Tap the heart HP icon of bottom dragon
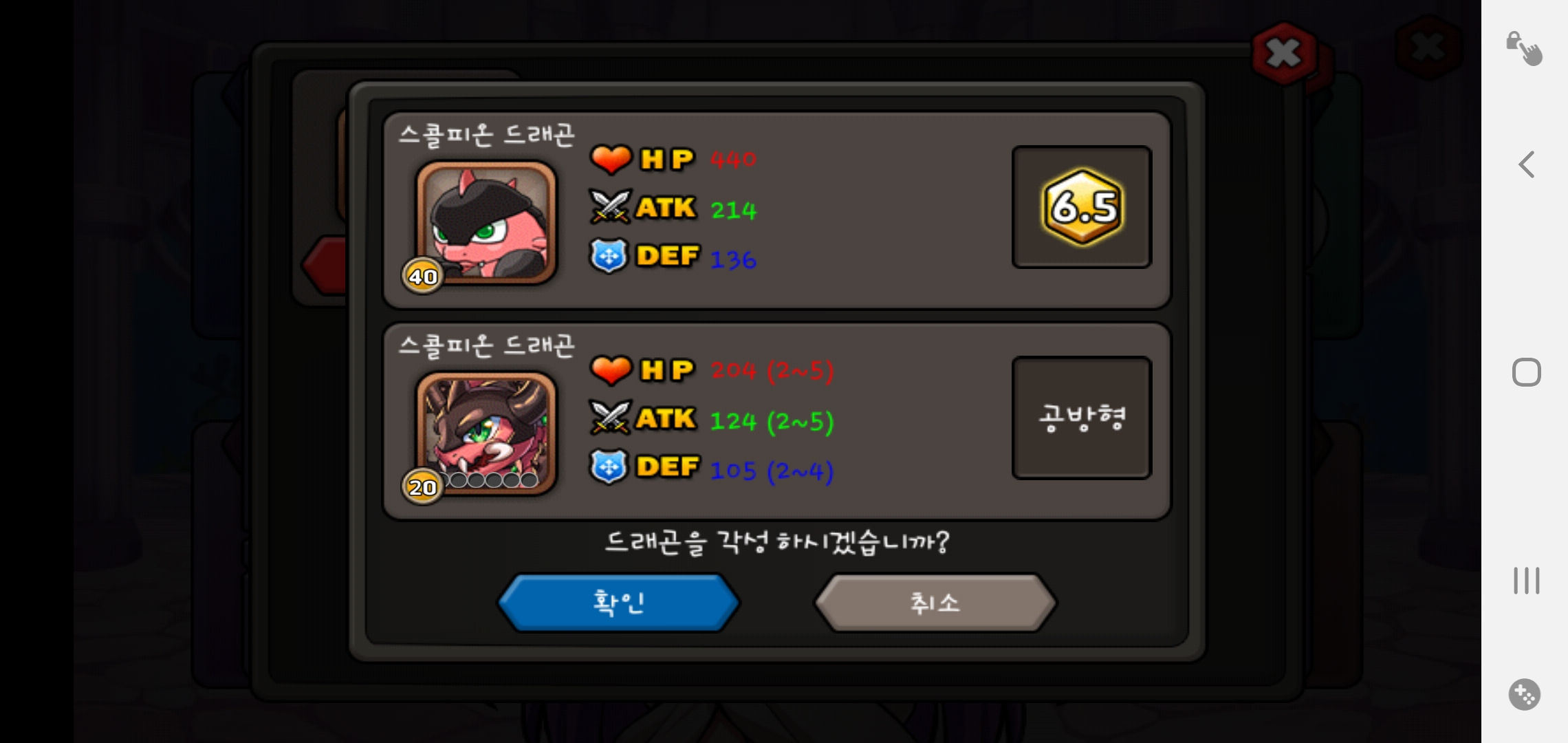Image resolution: width=1568 pixels, height=743 pixels. (x=611, y=369)
